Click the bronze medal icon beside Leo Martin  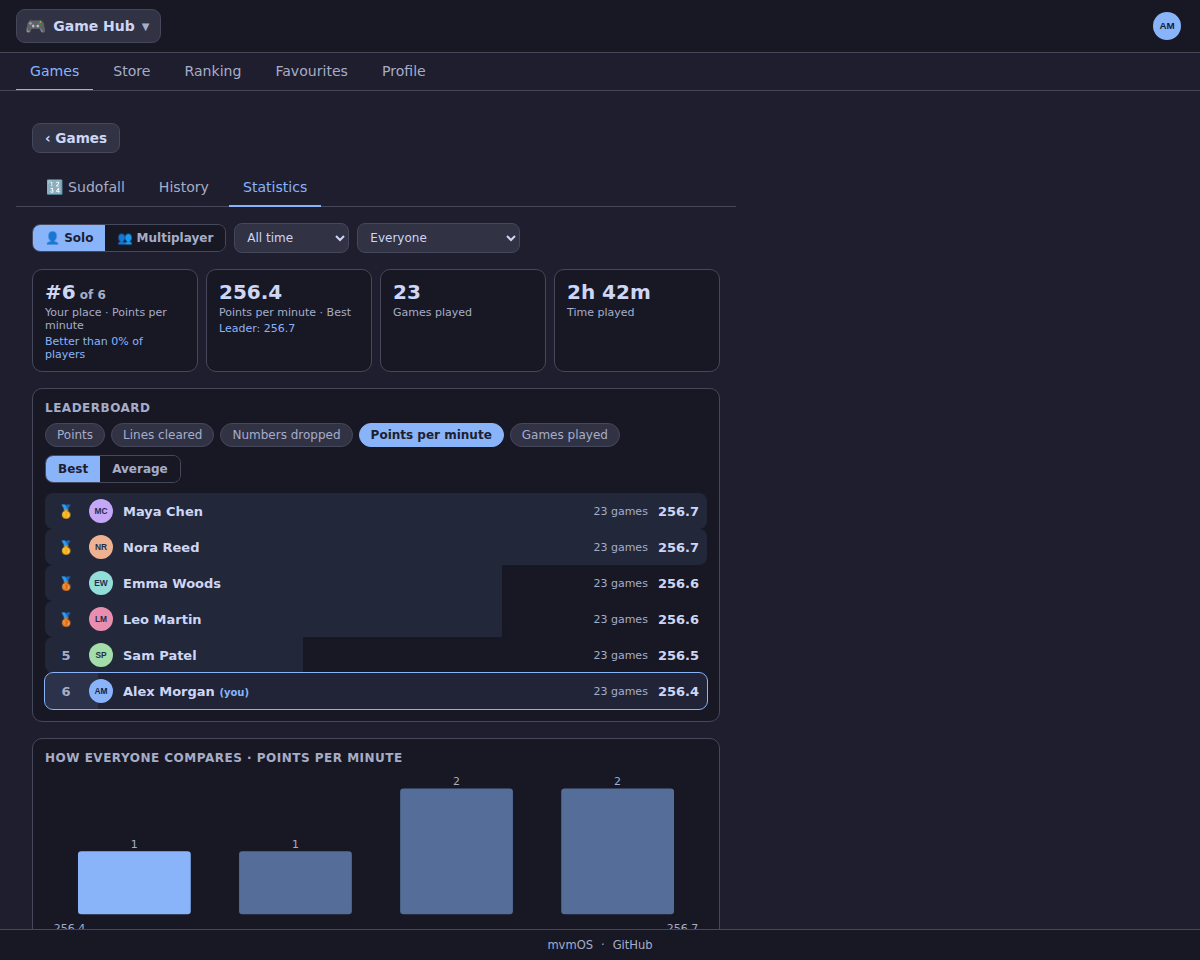pos(66,619)
